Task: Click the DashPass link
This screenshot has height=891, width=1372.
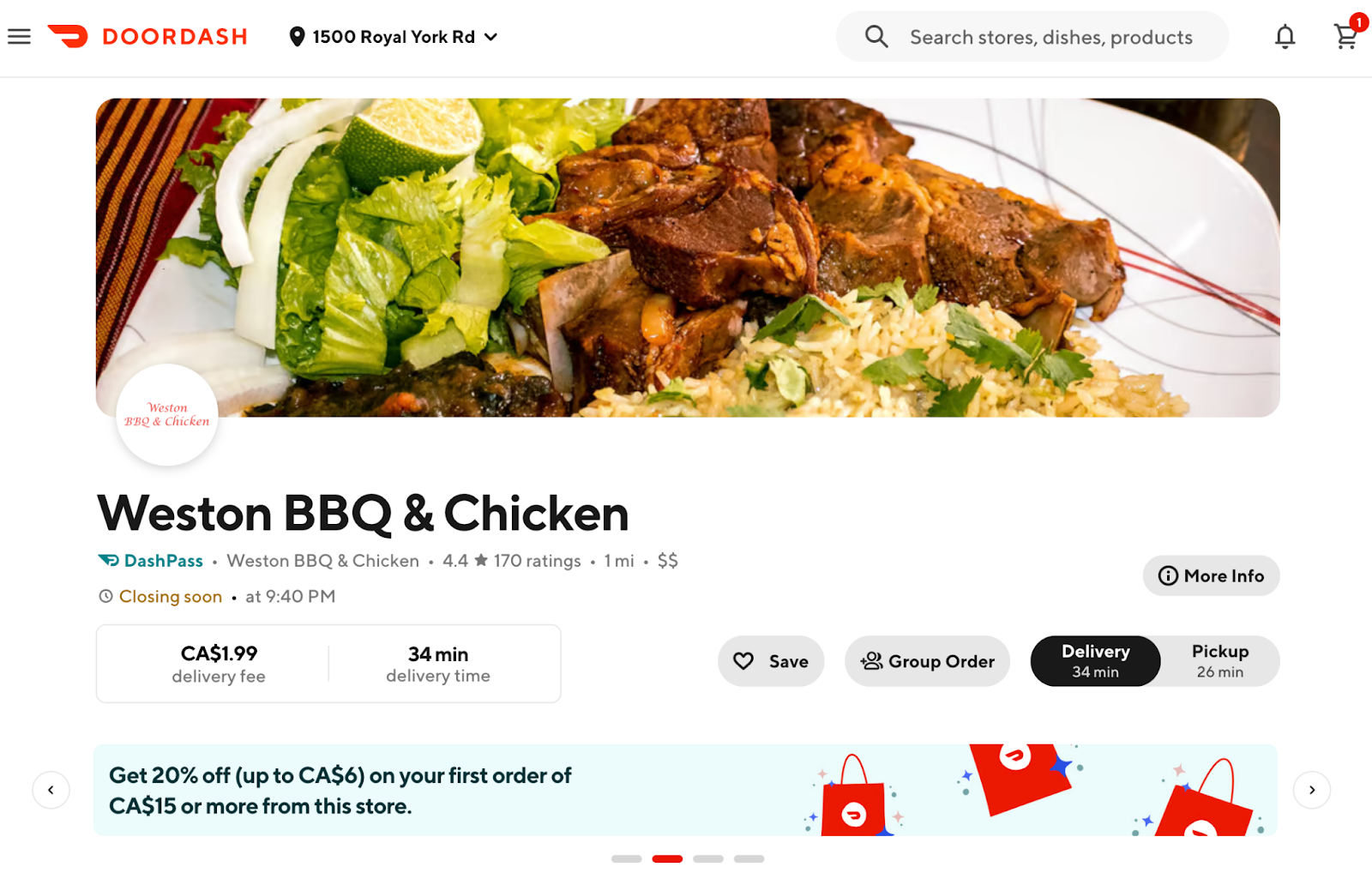Action: (x=151, y=561)
